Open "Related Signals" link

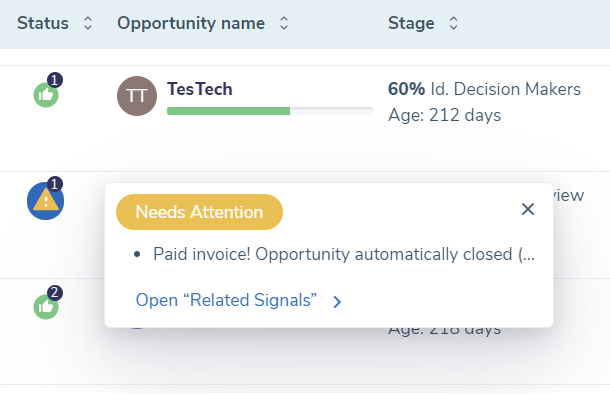pyautogui.click(x=226, y=300)
